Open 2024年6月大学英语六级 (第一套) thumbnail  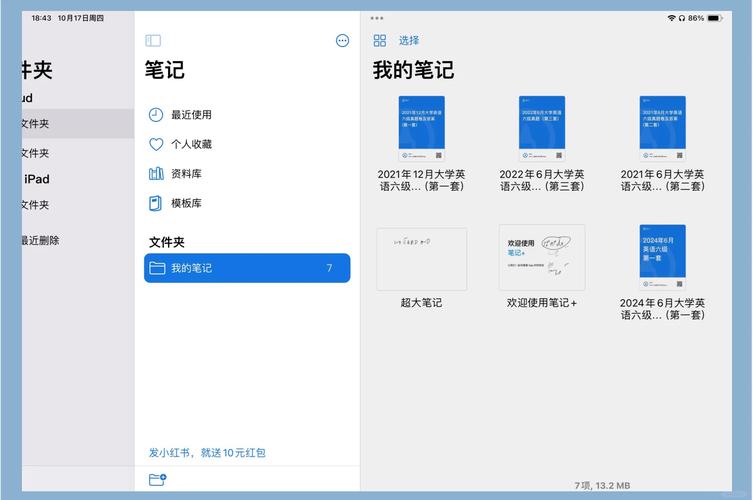point(662,257)
